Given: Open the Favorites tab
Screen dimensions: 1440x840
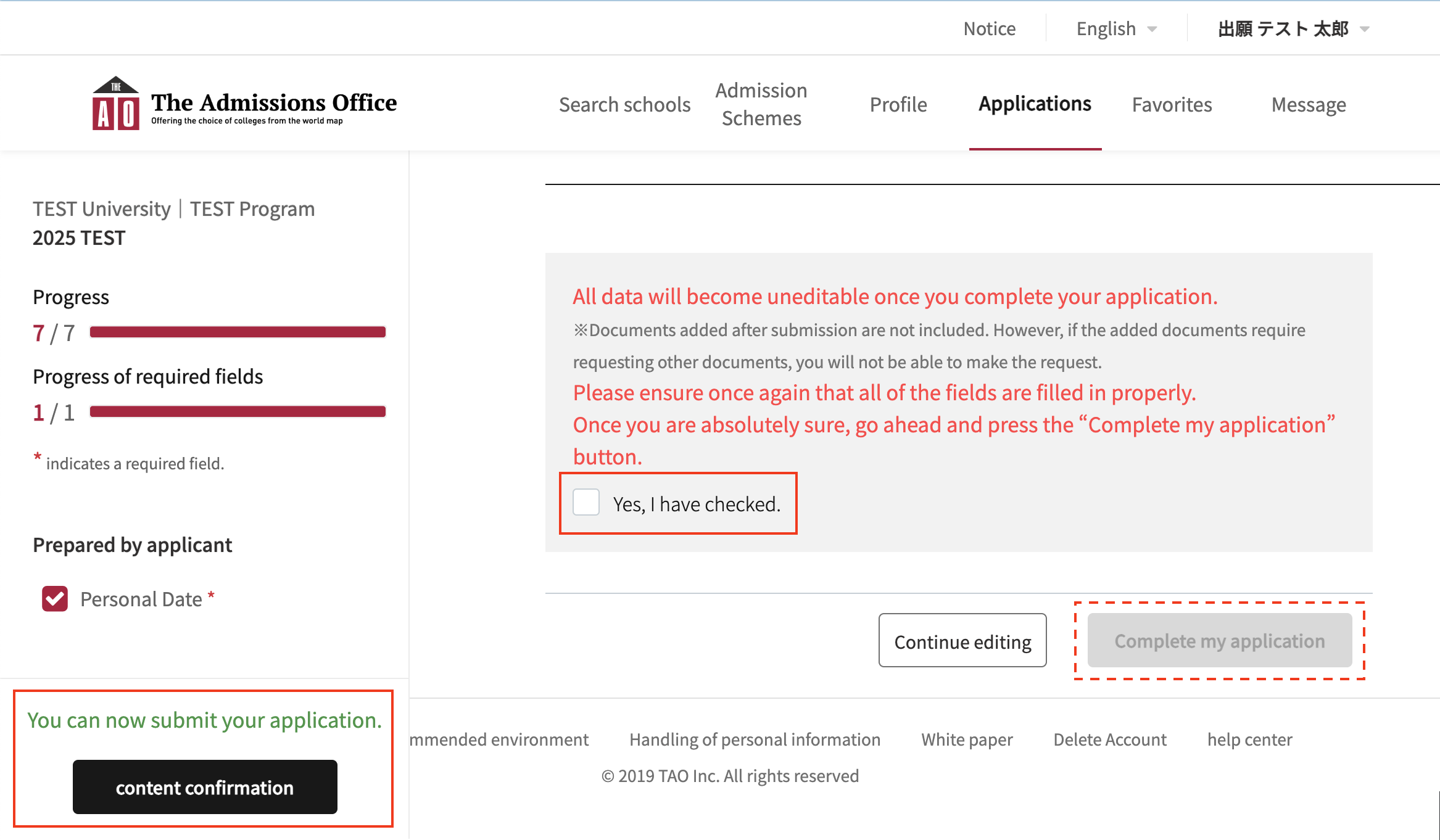Looking at the screenshot, I should (x=1172, y=104).
